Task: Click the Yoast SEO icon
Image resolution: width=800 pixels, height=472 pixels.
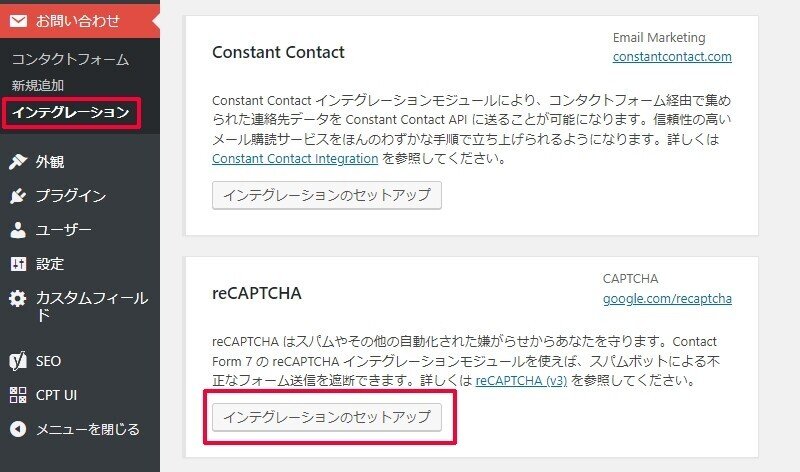Action: [18, 360]
